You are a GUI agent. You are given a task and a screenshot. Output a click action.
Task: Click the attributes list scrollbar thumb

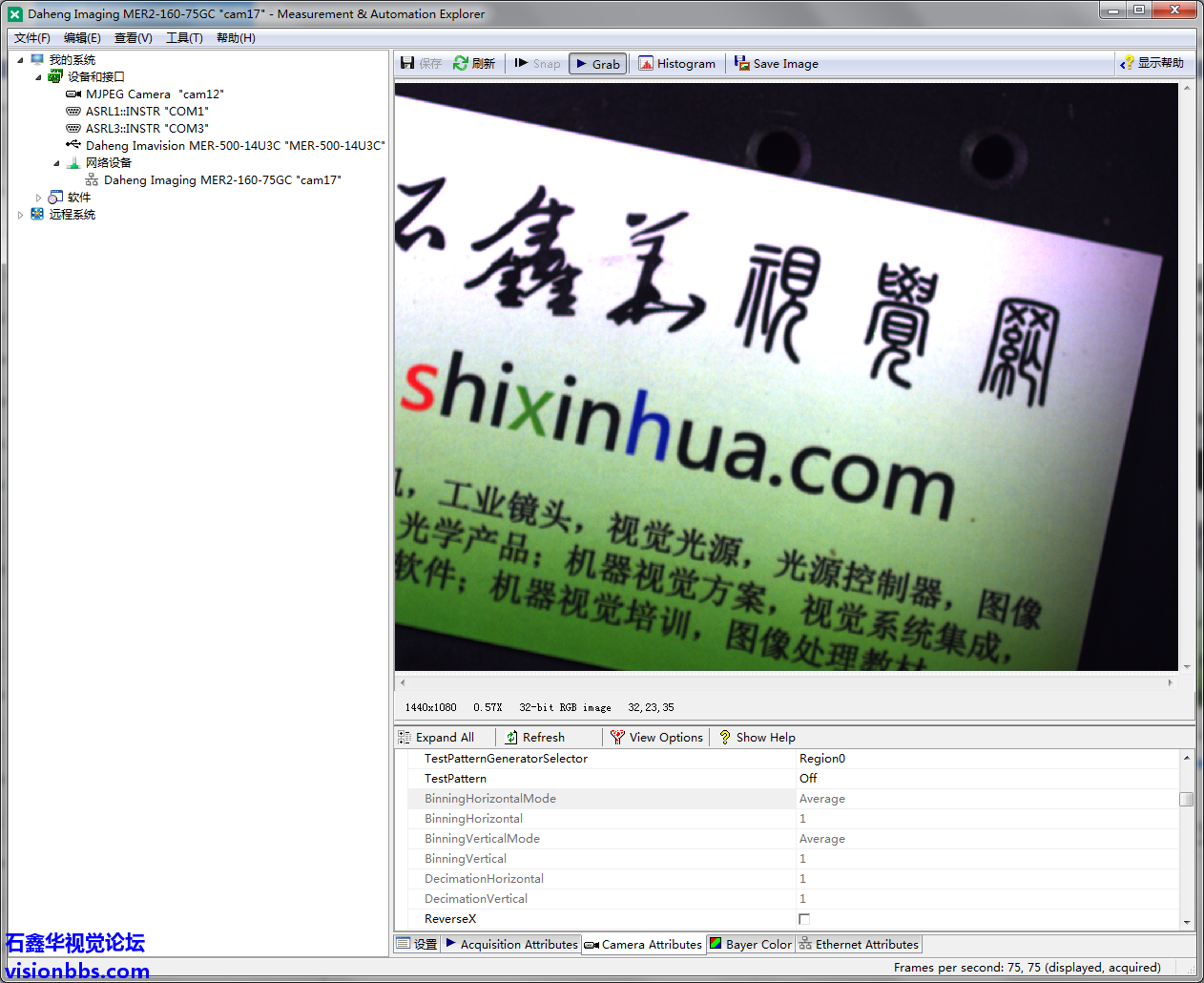click(1187, 800)
